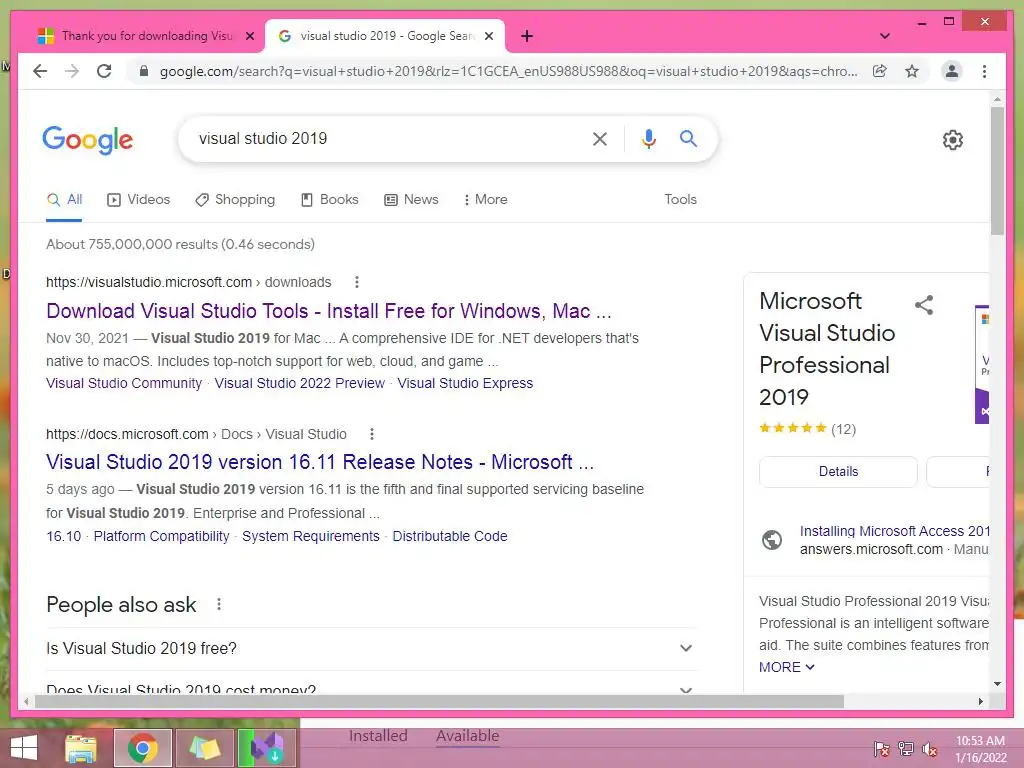Open the search Tools option
This screenshot has height=768, width=1024.
point(680,199)
